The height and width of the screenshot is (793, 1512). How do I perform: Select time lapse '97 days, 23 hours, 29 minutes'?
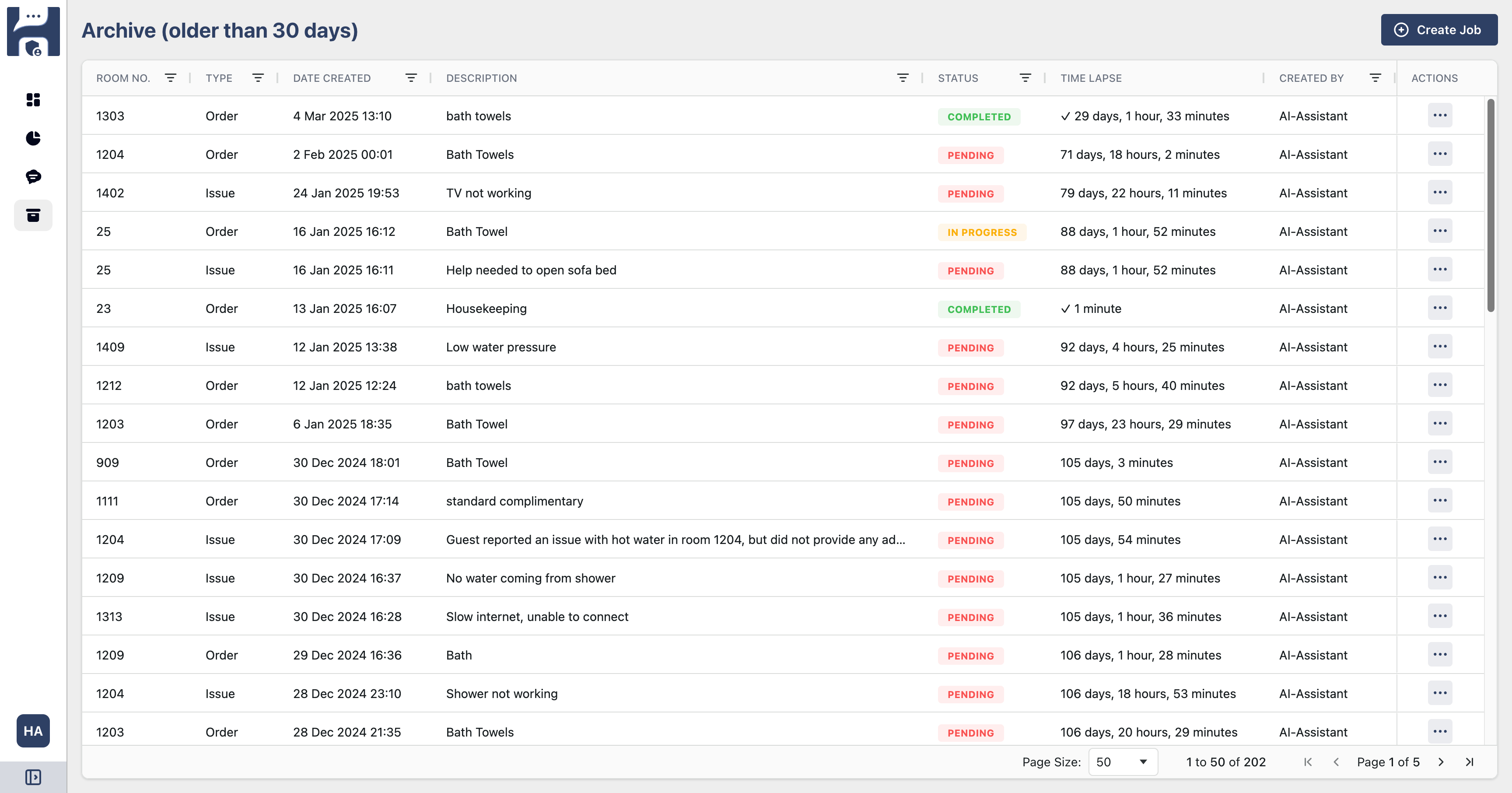pos(1145,424)
